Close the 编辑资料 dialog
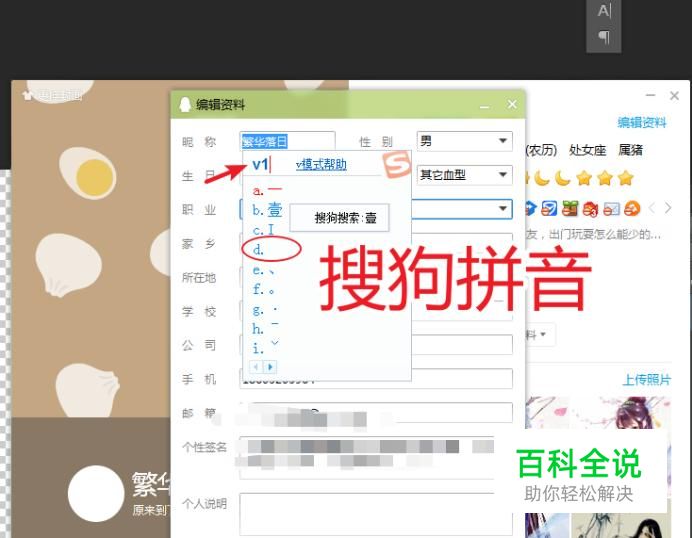The height and width of the screenshot is (538, 692). [x=512, y=104]
